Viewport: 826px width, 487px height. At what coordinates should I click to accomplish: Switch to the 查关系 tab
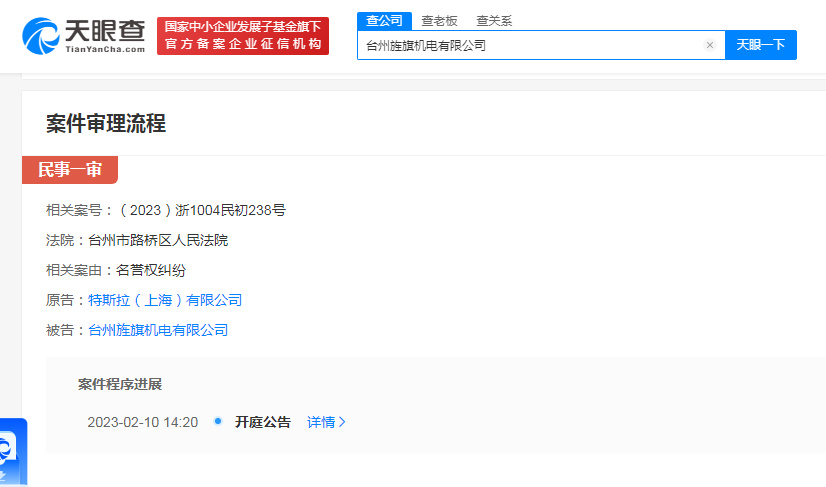(x=494, y=21)
